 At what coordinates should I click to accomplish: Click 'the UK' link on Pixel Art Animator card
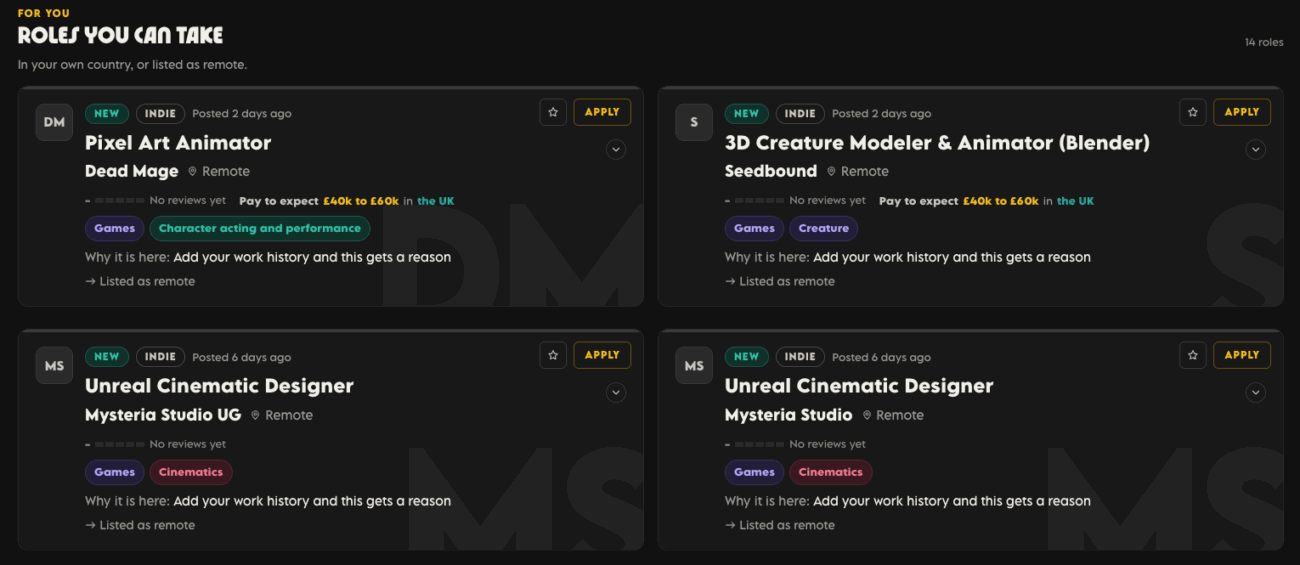[436, 201]
